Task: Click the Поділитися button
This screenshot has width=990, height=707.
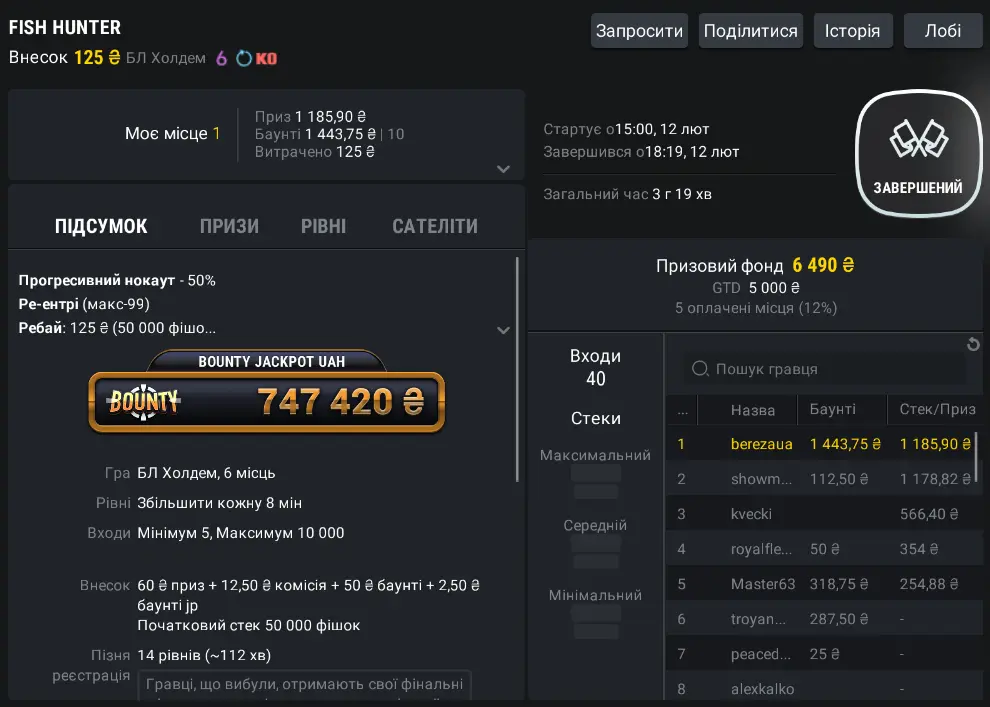Action: [x=750, y=31]
